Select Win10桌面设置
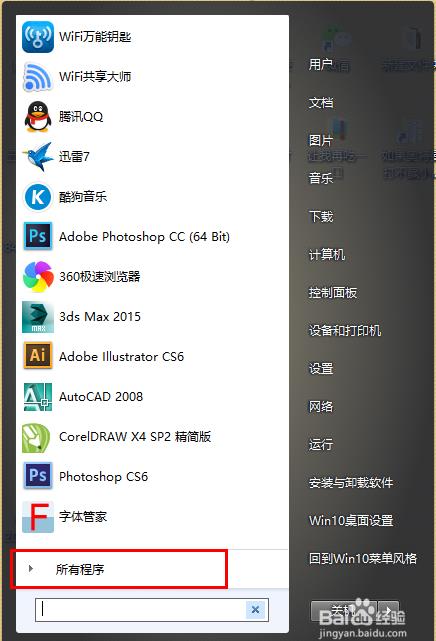Screen dimensions: 436x641 click(x=351, y=521)
